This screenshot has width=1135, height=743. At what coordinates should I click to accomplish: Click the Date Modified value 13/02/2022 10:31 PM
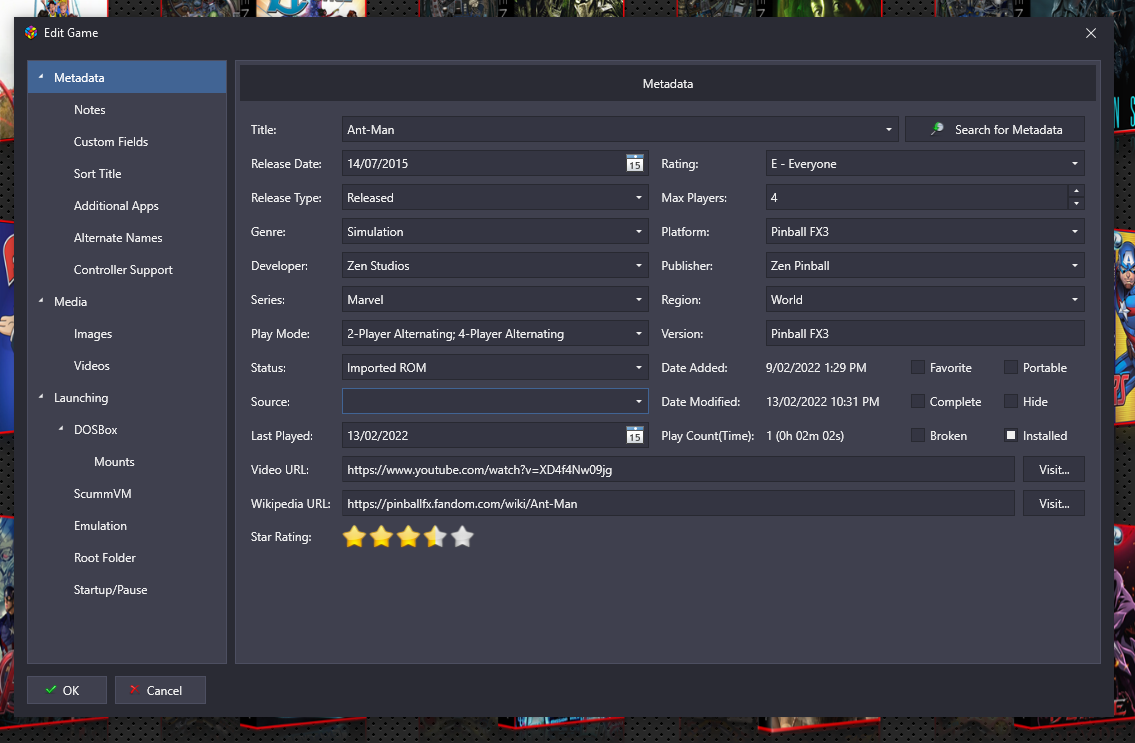coord(822,402)
